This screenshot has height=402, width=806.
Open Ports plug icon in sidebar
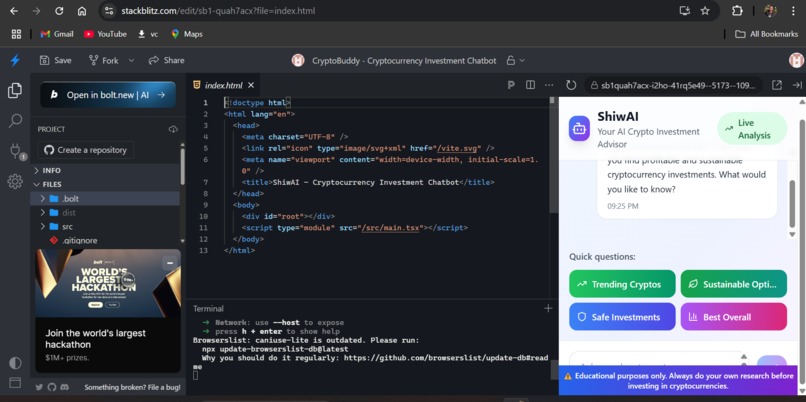tap(15, 151)
